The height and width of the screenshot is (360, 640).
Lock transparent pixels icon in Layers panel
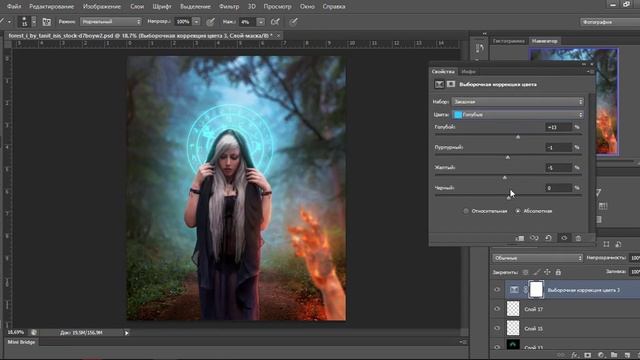[x=525, y=272]
